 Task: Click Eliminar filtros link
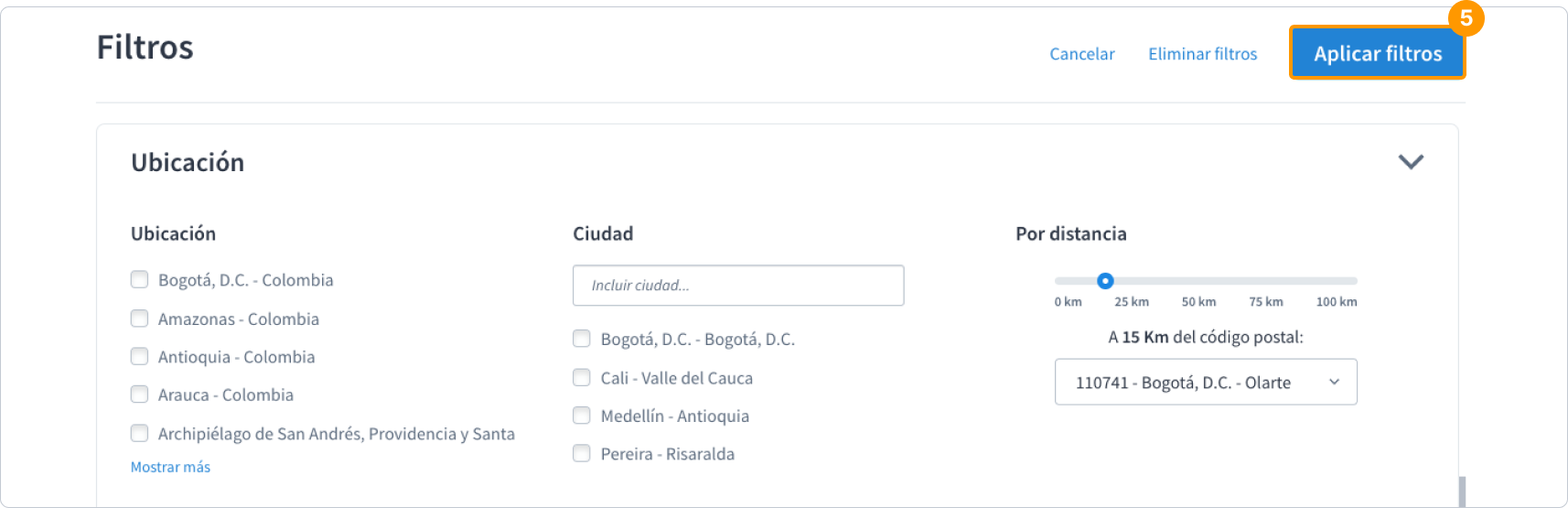point(1202,54)
